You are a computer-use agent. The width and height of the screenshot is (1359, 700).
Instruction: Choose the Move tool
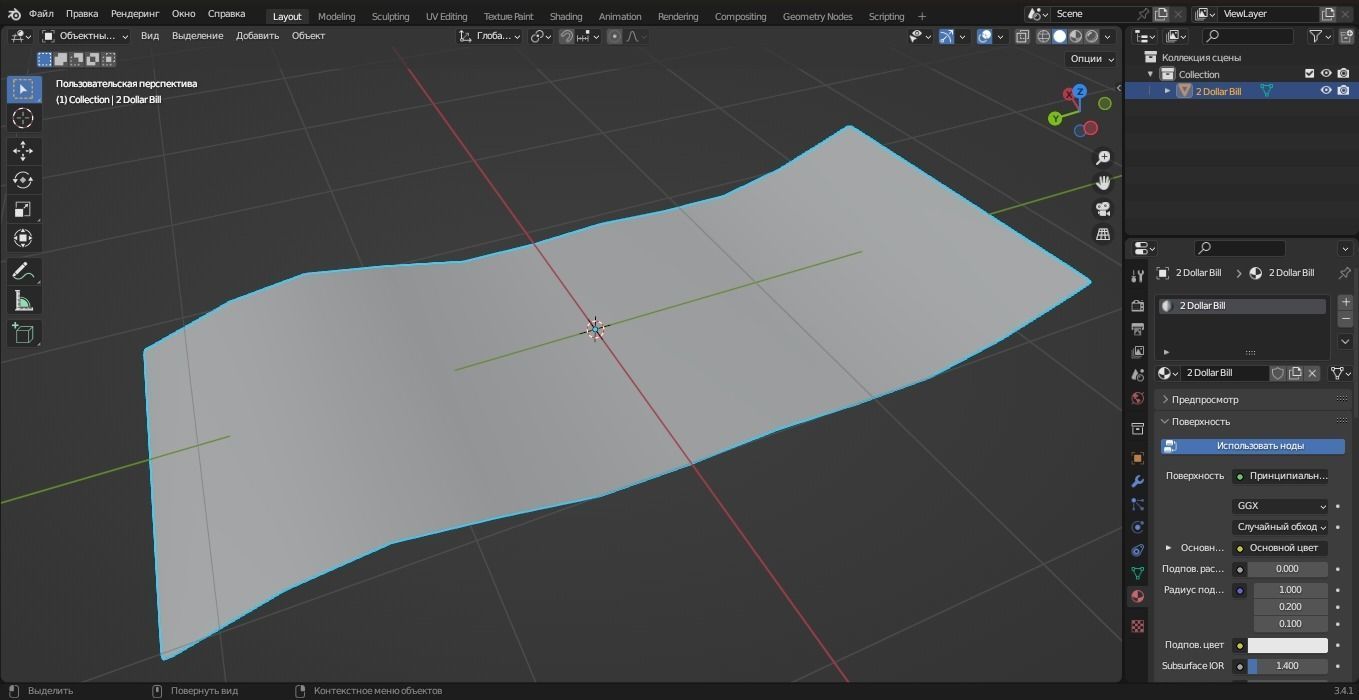(x=23, y=151)
